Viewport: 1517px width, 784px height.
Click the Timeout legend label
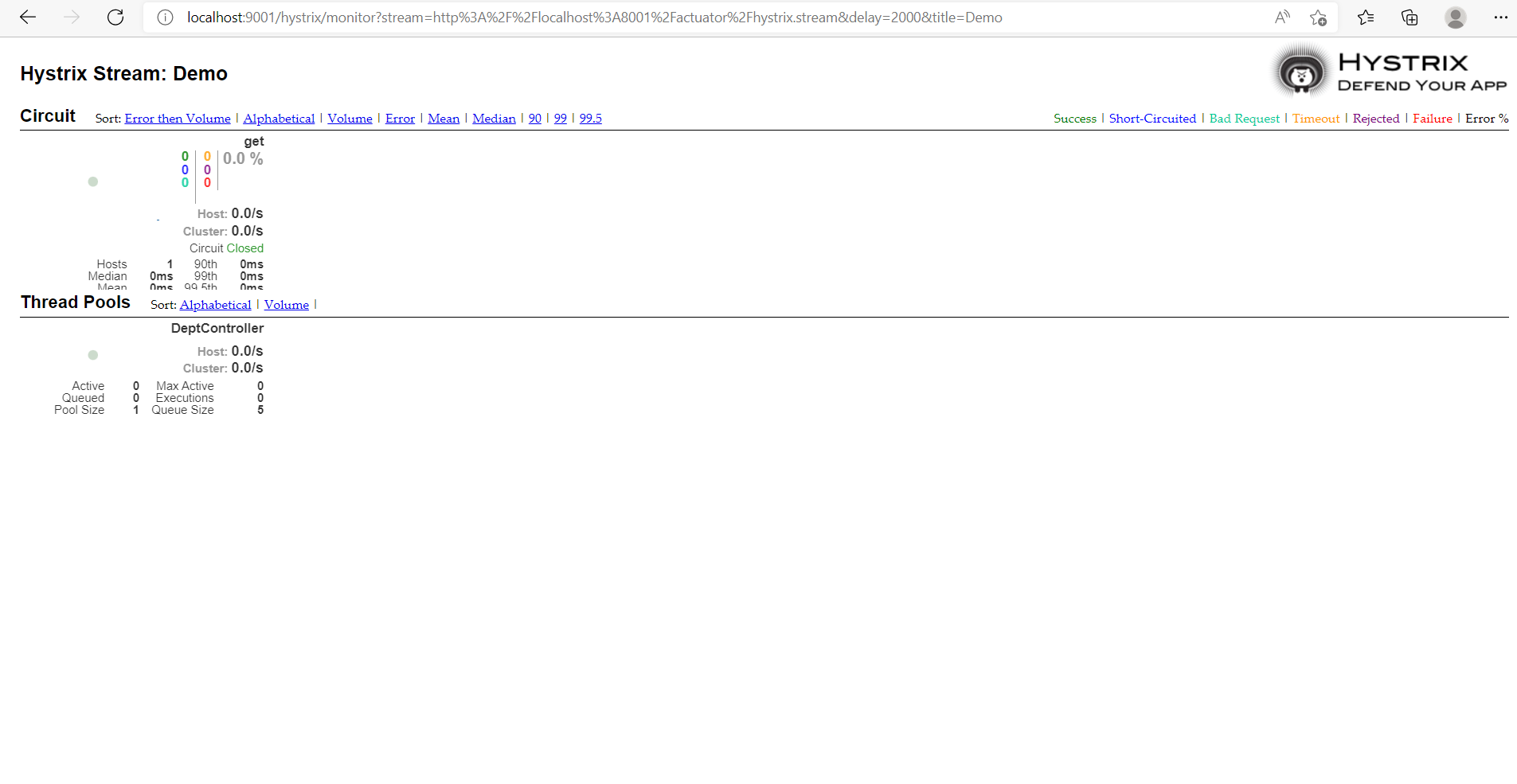pyautogui.click(x=1316, y=119)
